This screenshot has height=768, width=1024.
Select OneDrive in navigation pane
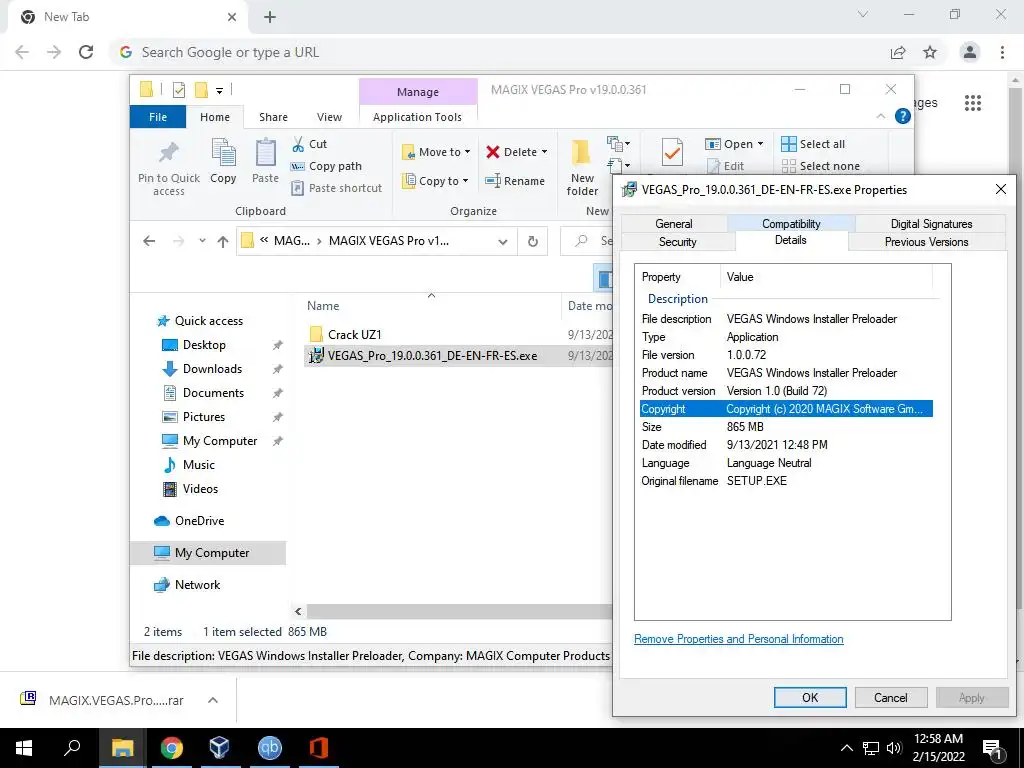[199, 521]
